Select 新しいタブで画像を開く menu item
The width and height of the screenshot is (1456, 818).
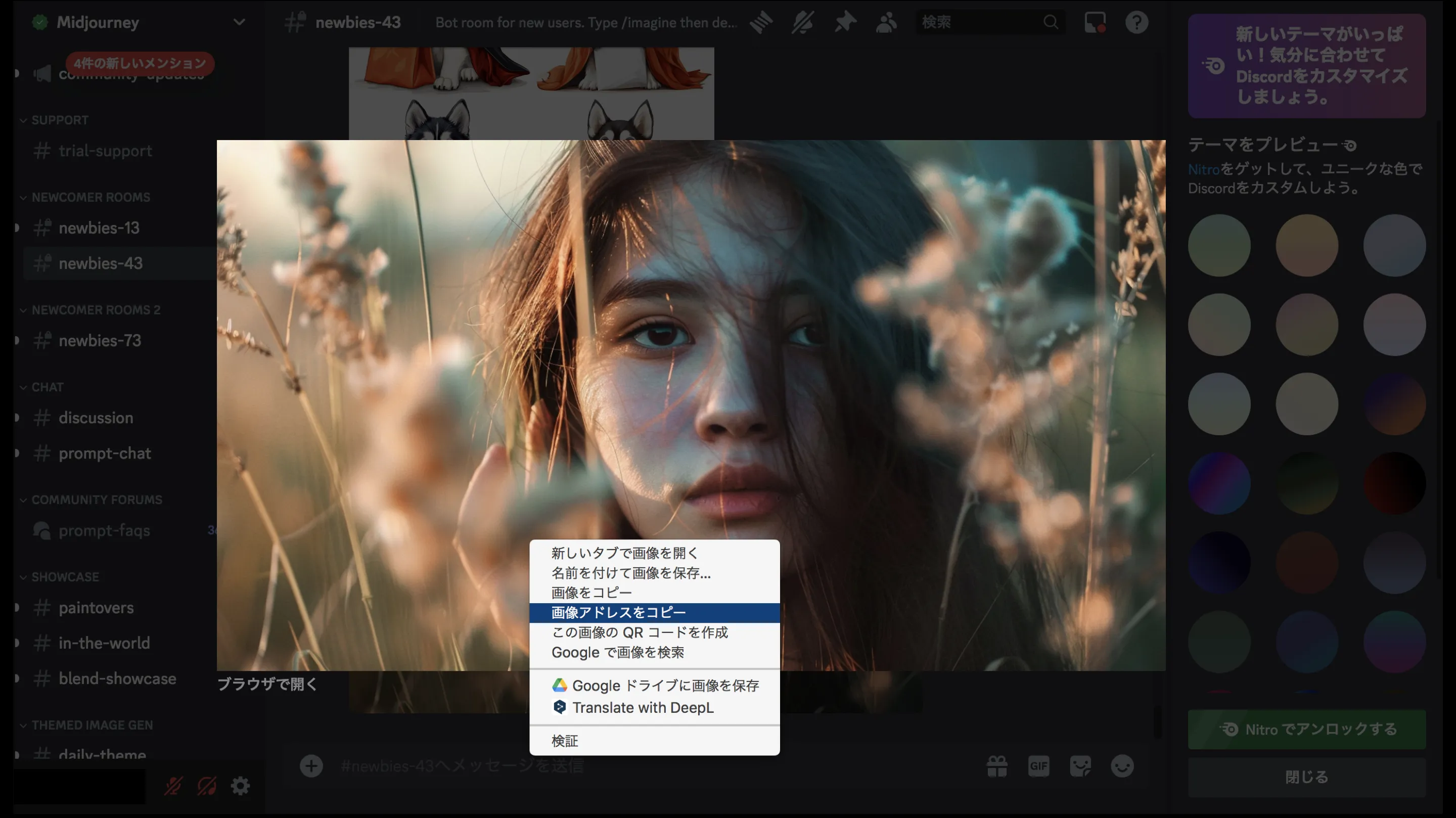pyautogui.click(x=655, y=553)
